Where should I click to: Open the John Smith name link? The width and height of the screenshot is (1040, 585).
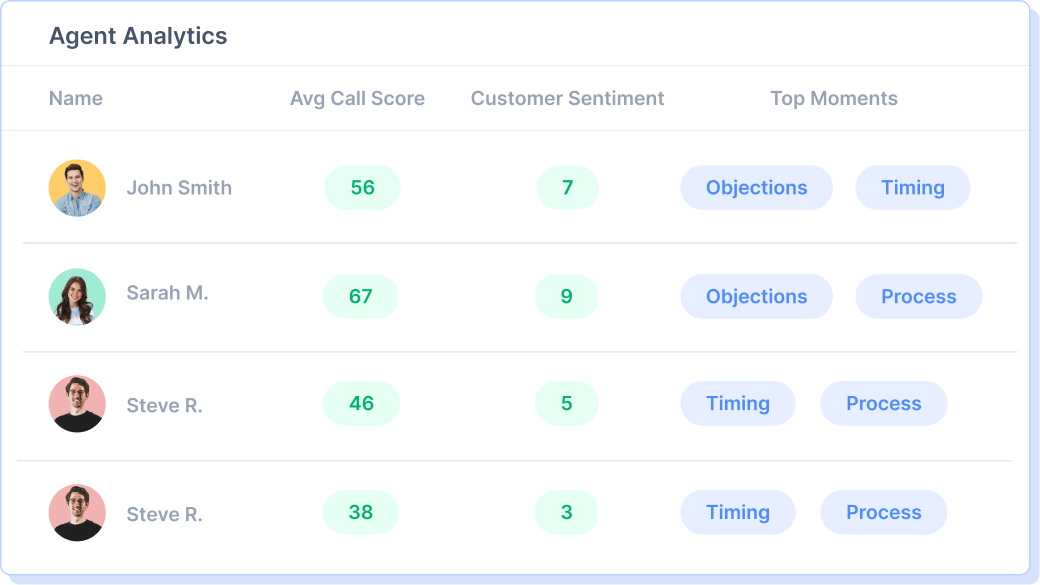[179, 188]
